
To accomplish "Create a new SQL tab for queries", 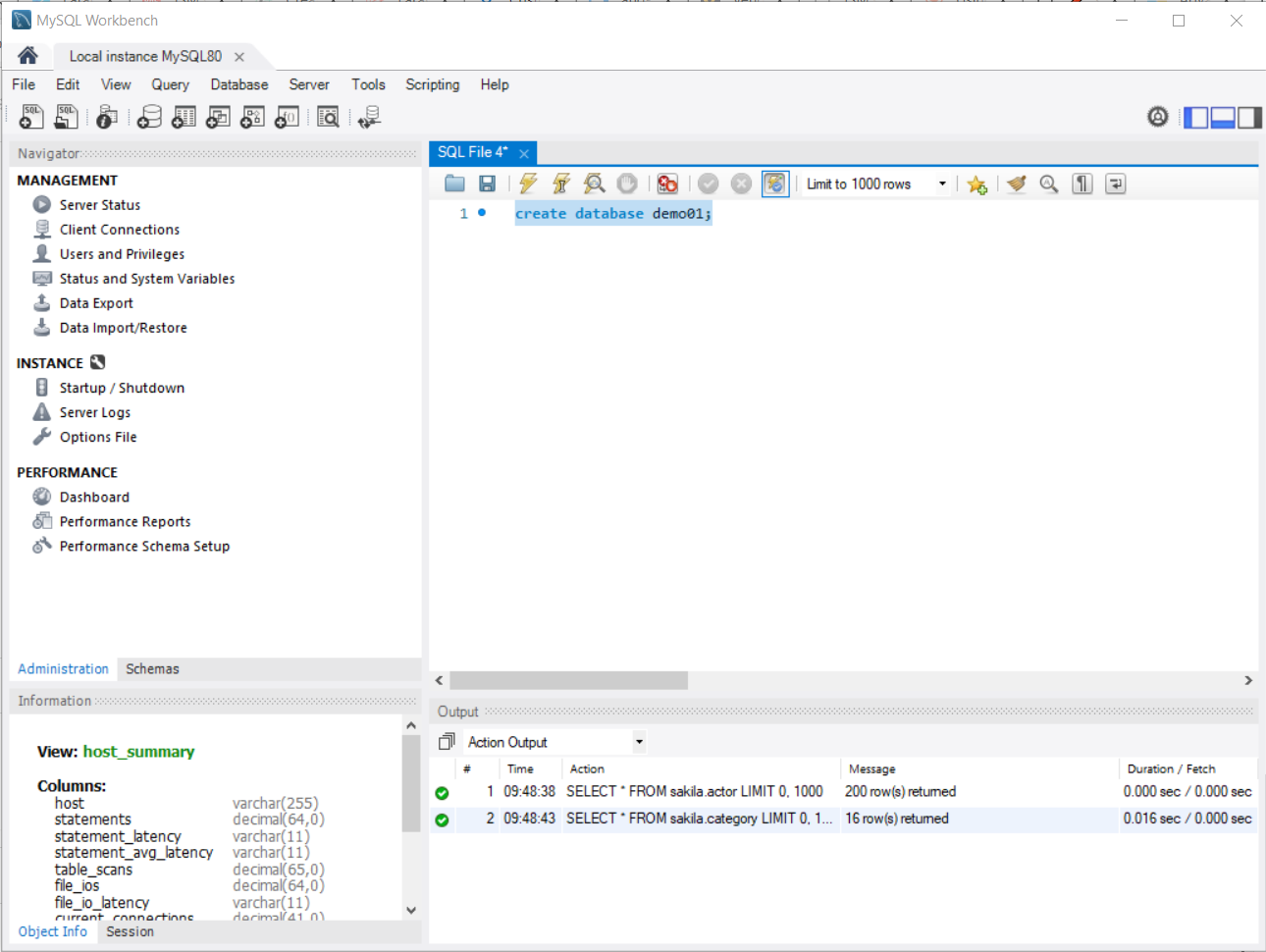I will tap(31, 117).
